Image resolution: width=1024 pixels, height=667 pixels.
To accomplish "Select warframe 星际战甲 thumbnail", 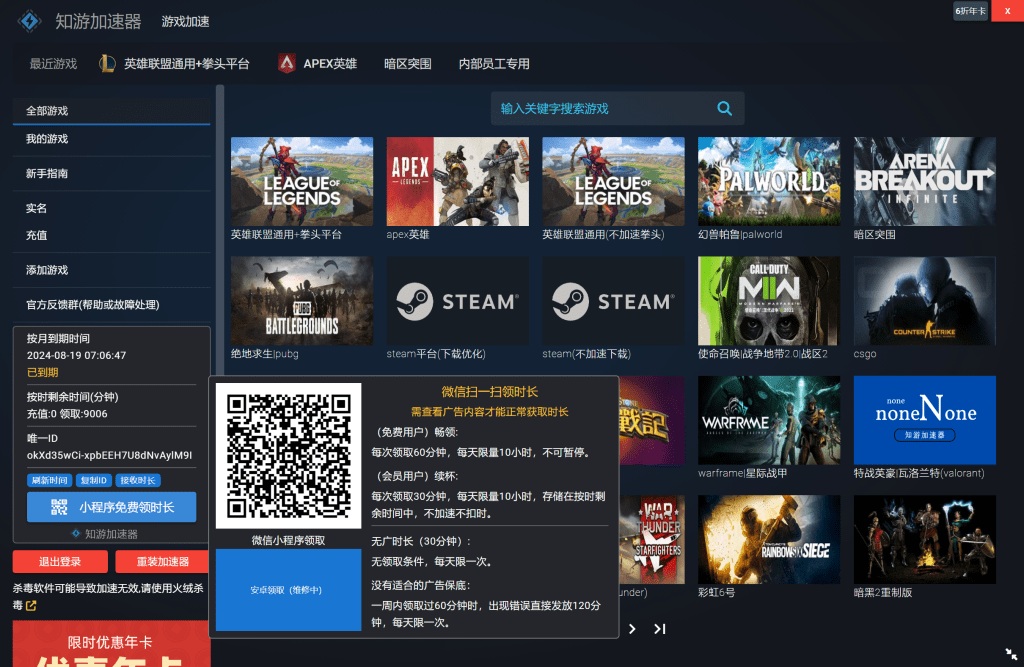I will tap(769, 420).
